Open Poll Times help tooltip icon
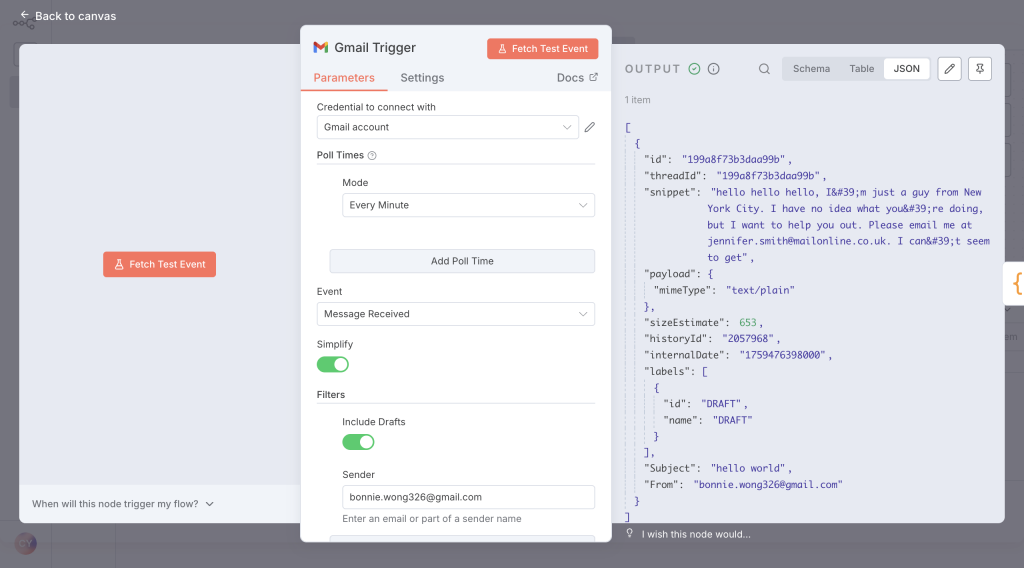This screenshot has width=1024, height=568. 372,155
